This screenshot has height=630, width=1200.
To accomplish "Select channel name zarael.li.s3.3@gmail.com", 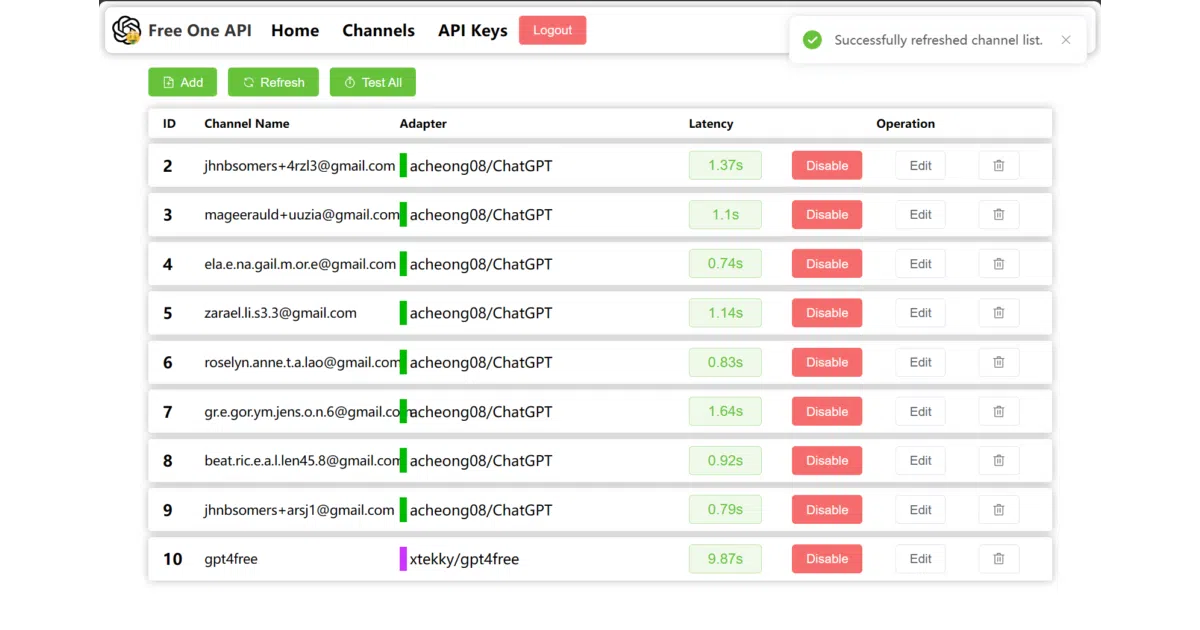I will tap(280, 313).
